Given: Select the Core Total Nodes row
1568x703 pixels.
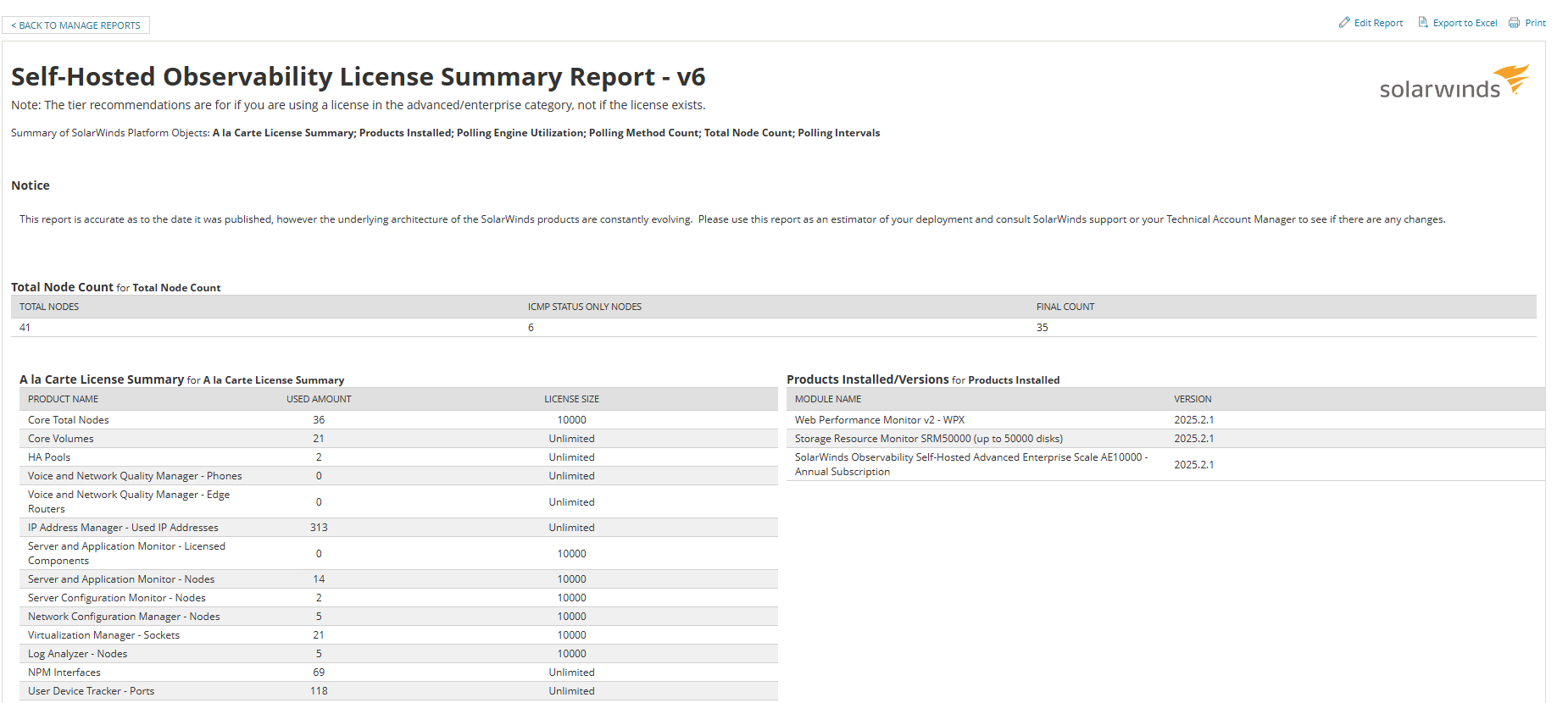Looking at the screenshot, I should tap(398, 420).
